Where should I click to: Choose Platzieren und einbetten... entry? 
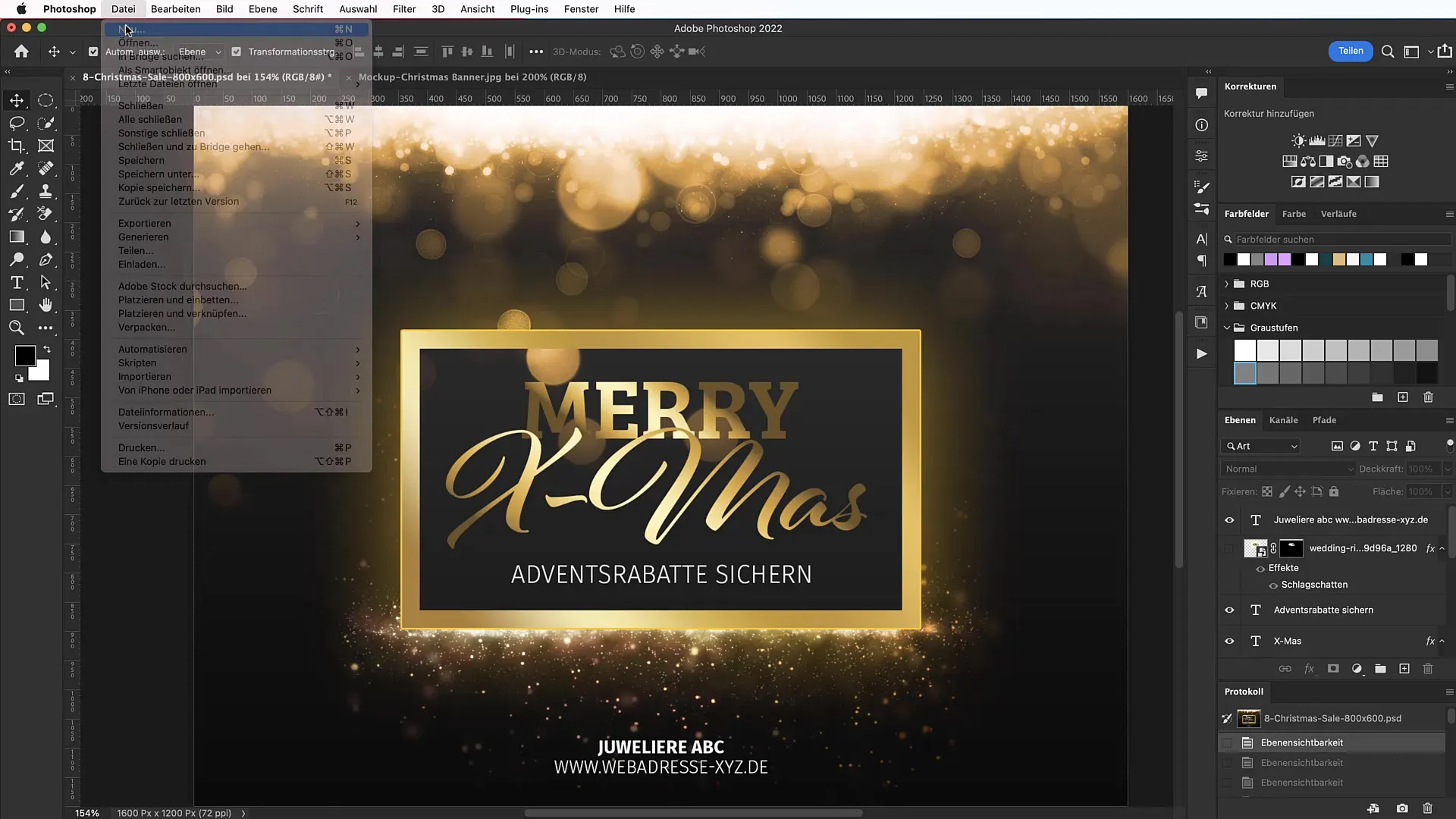(x=237, y=300)
